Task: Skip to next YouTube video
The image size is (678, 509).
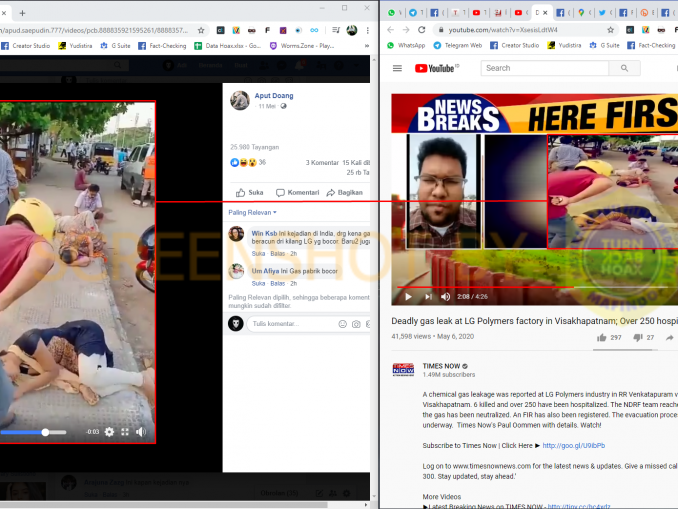Action: [428, 296]
